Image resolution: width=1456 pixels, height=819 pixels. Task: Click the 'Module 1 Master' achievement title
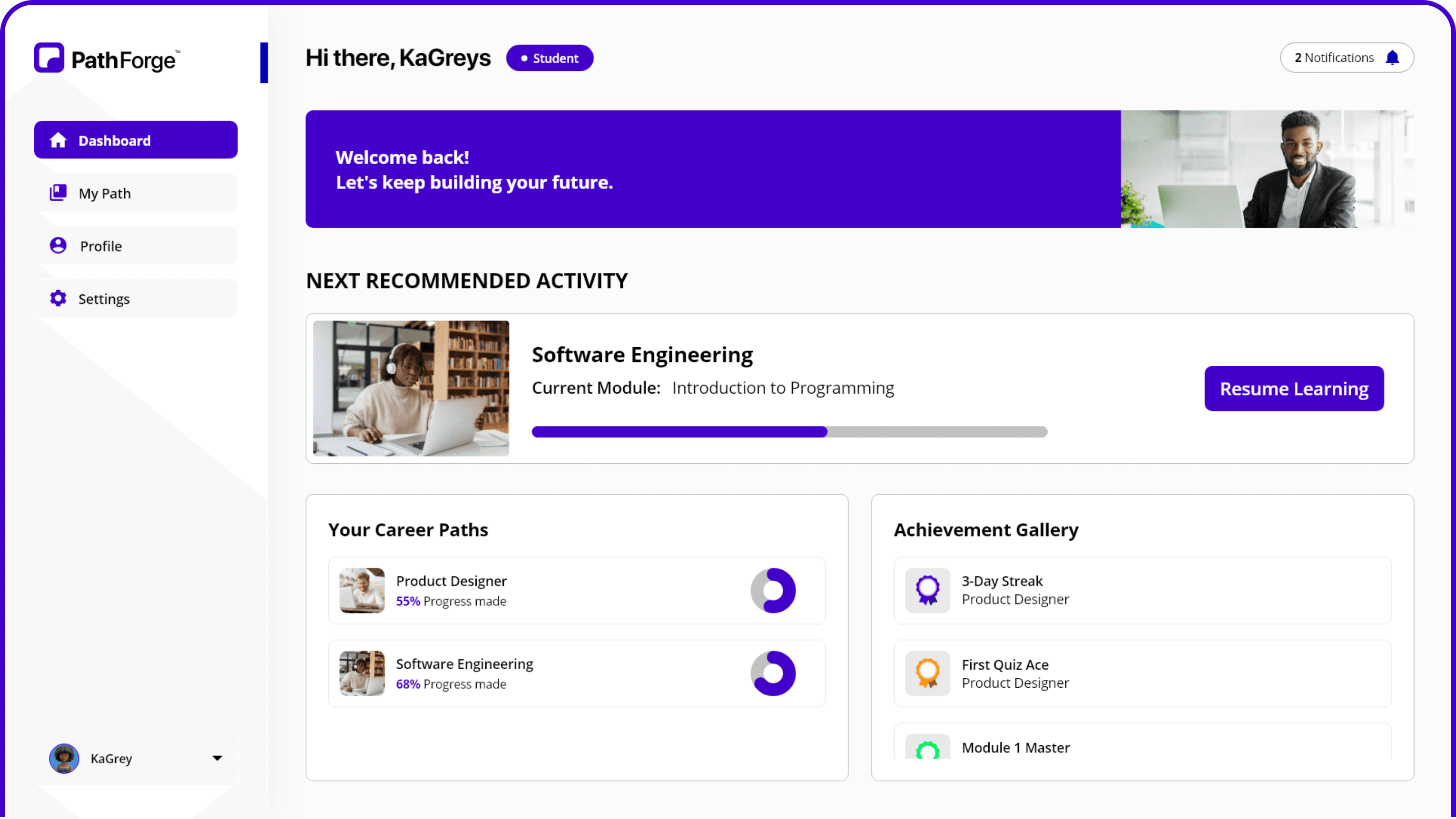pyautogui.click(x=1016, y=747)
